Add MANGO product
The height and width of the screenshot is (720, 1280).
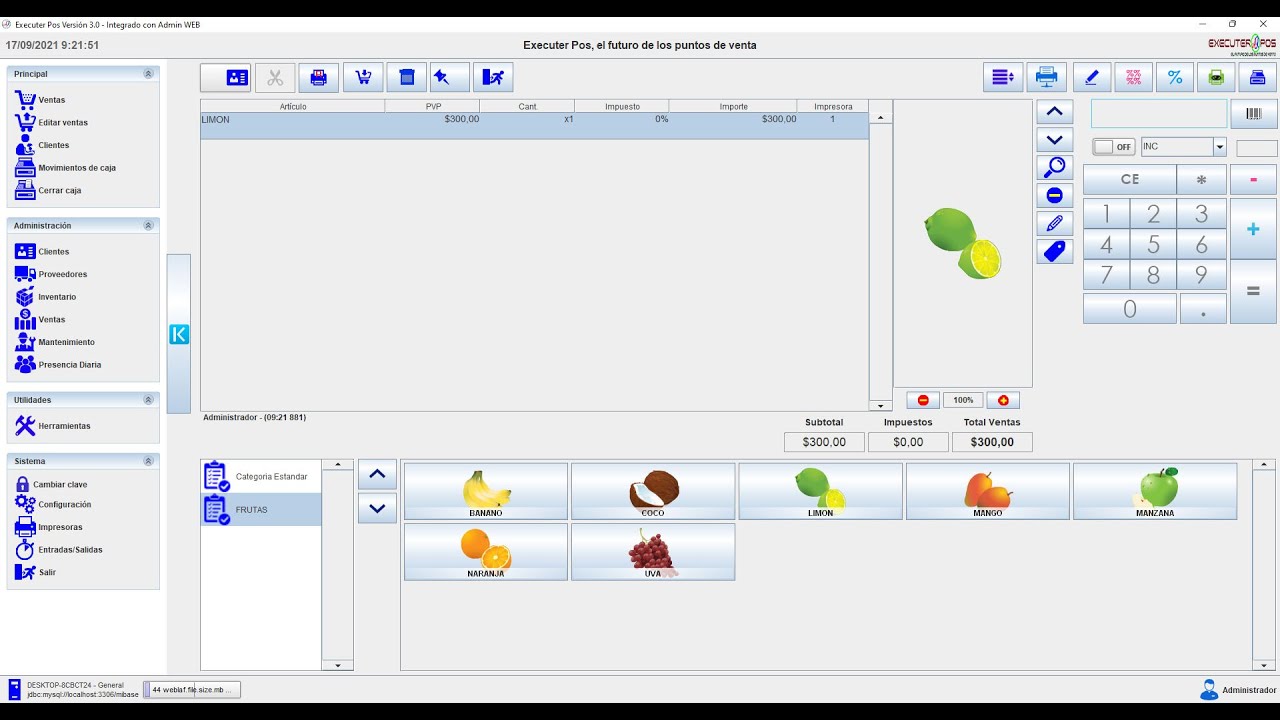tap(987, 491)
